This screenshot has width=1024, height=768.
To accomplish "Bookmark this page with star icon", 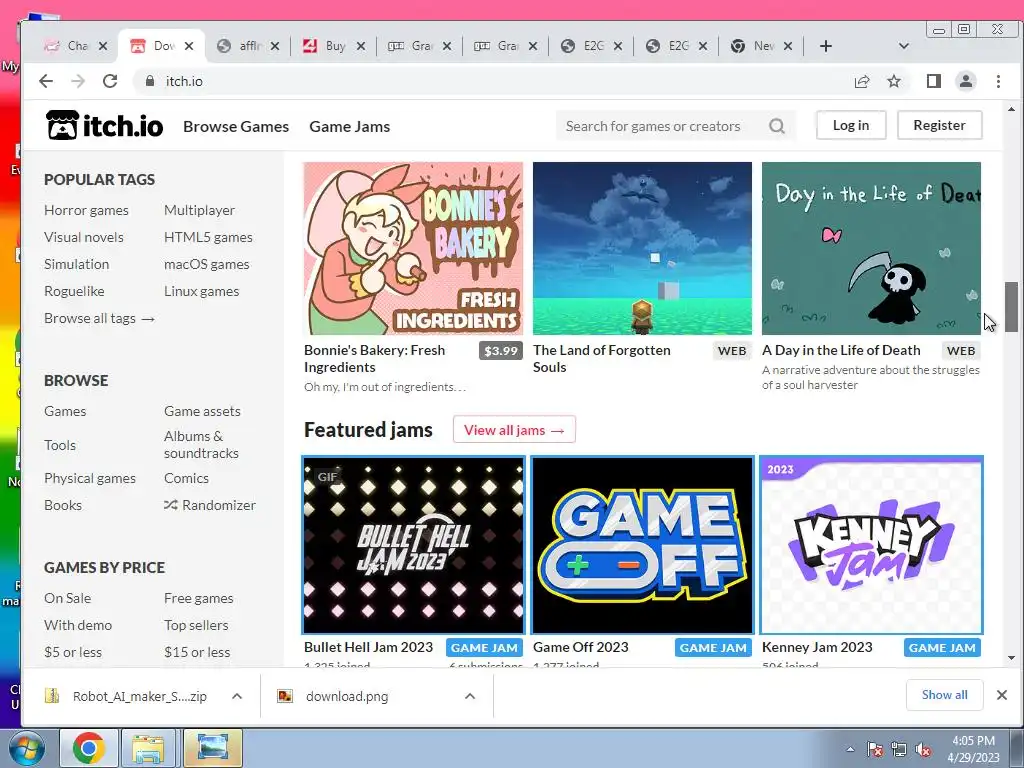I will tap(894, 81).
